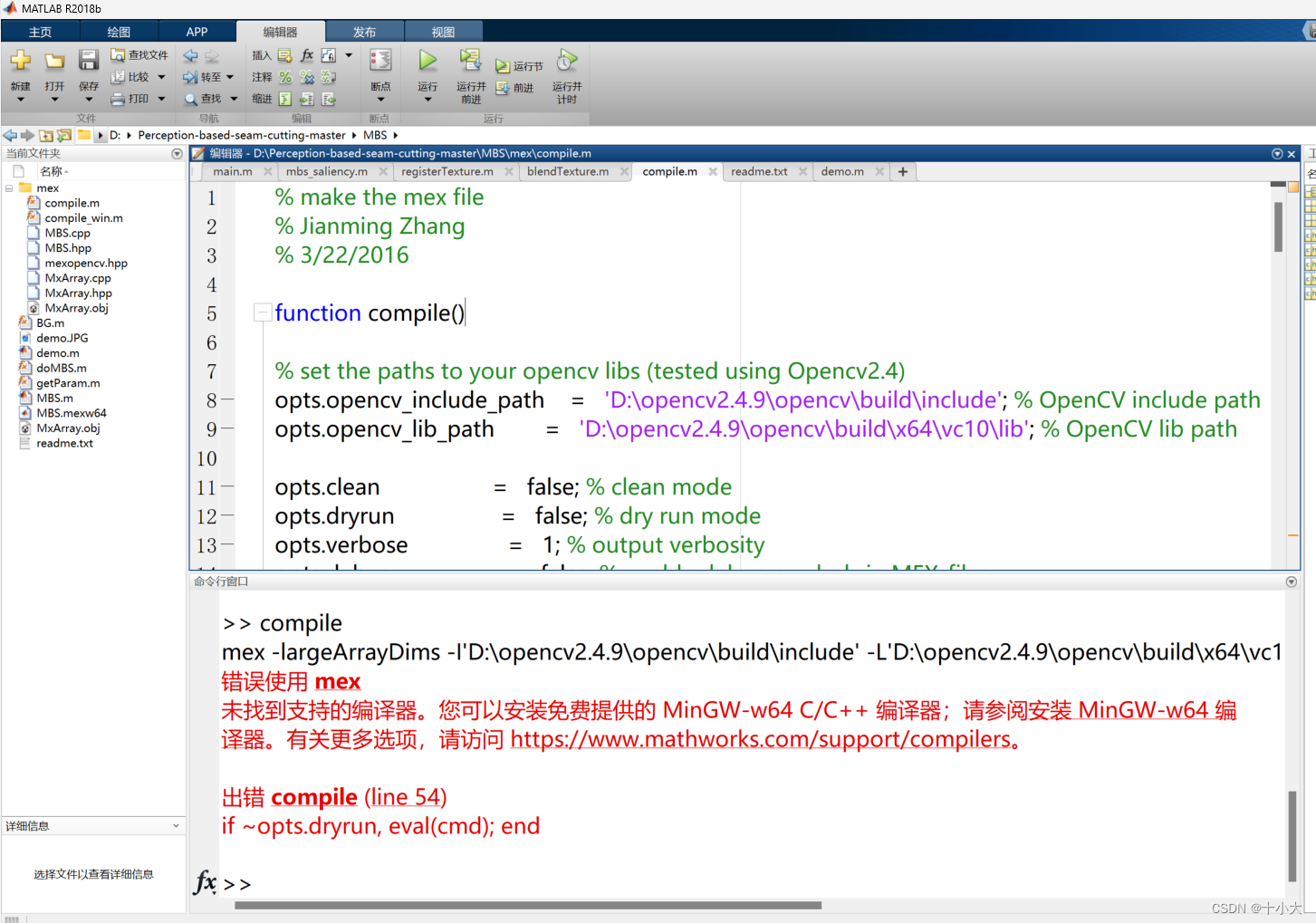Screen dimensions: 1316x923
Task: Click the editor vertical scrollbar thumb
Action: 1278,226
